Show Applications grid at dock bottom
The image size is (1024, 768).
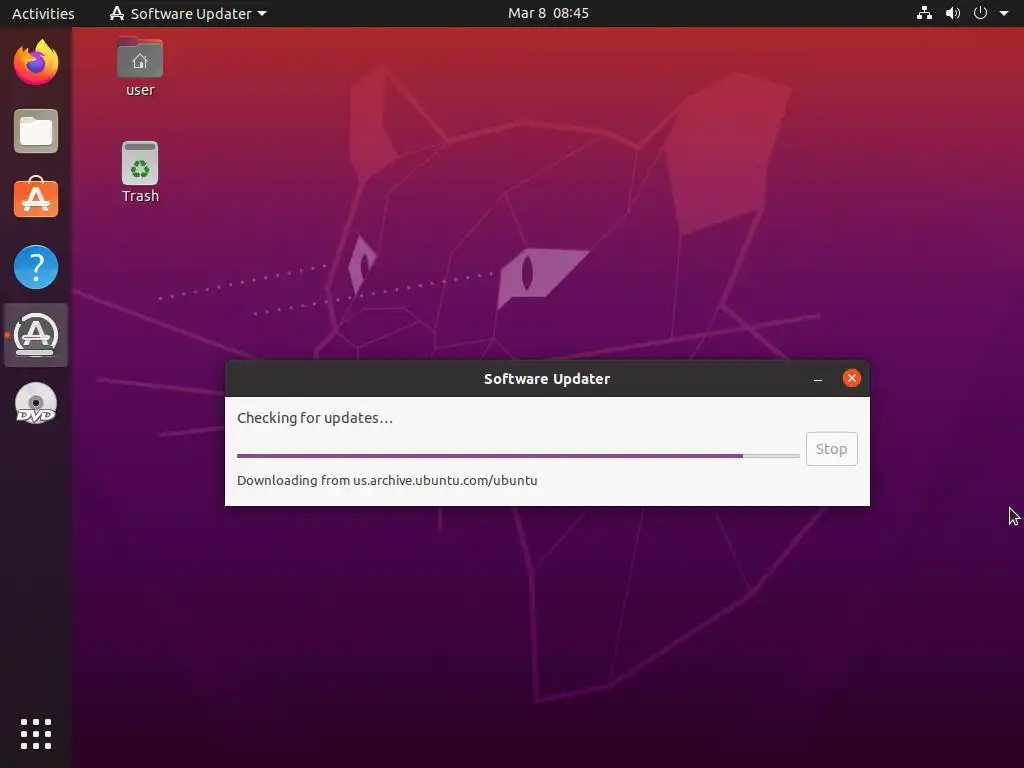[36, 734]
